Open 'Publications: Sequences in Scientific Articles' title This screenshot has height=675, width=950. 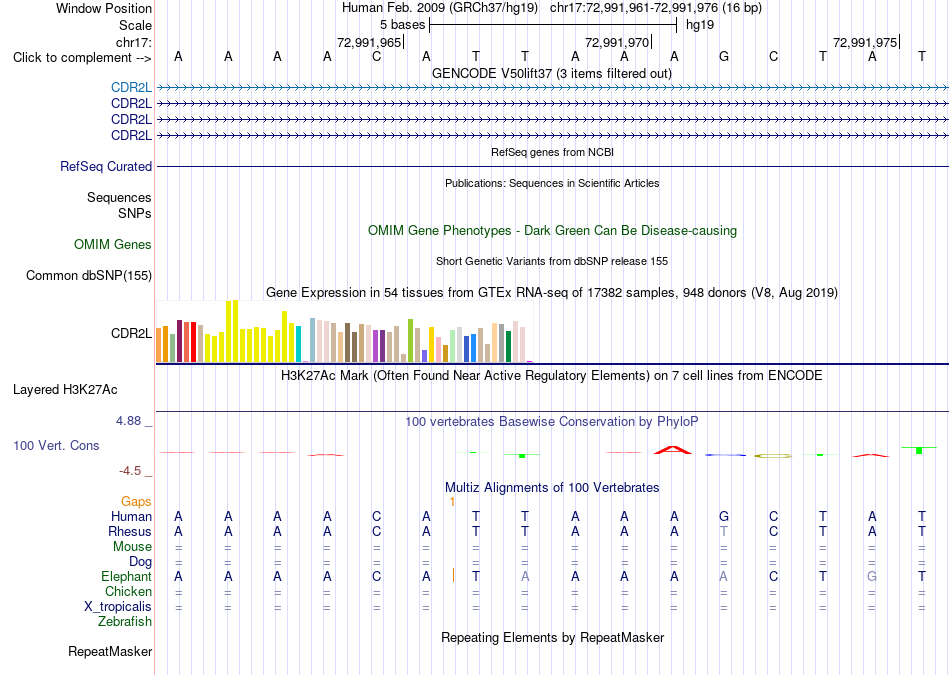point(552,183)
